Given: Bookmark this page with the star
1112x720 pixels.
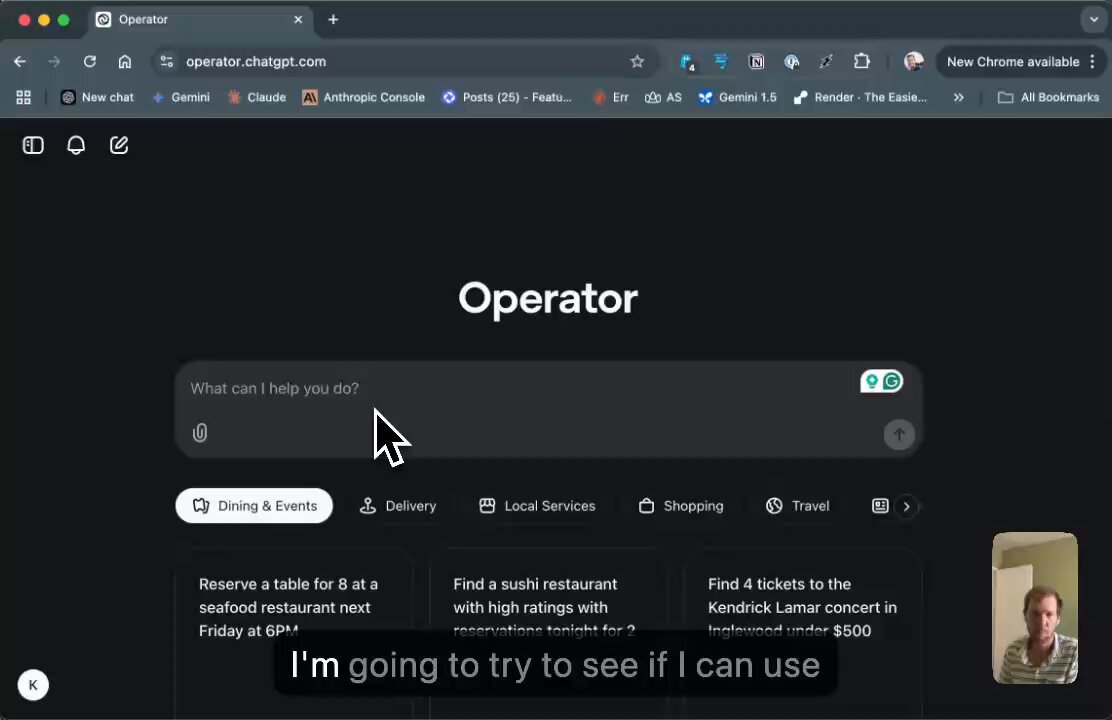Looking at the screenshot, I should coord(637,62).
